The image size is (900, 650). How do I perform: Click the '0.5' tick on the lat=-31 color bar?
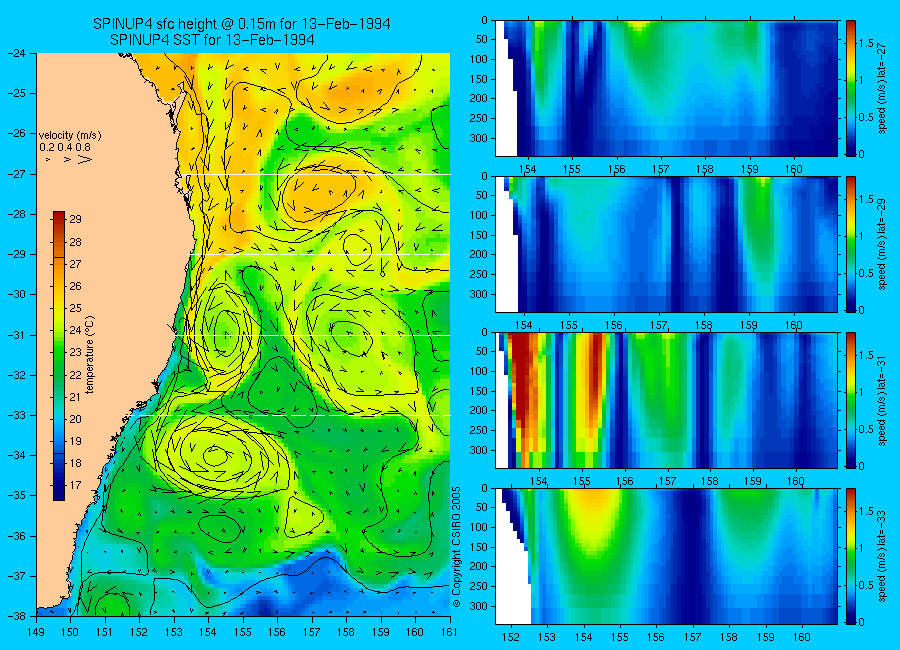coord(866,429)
